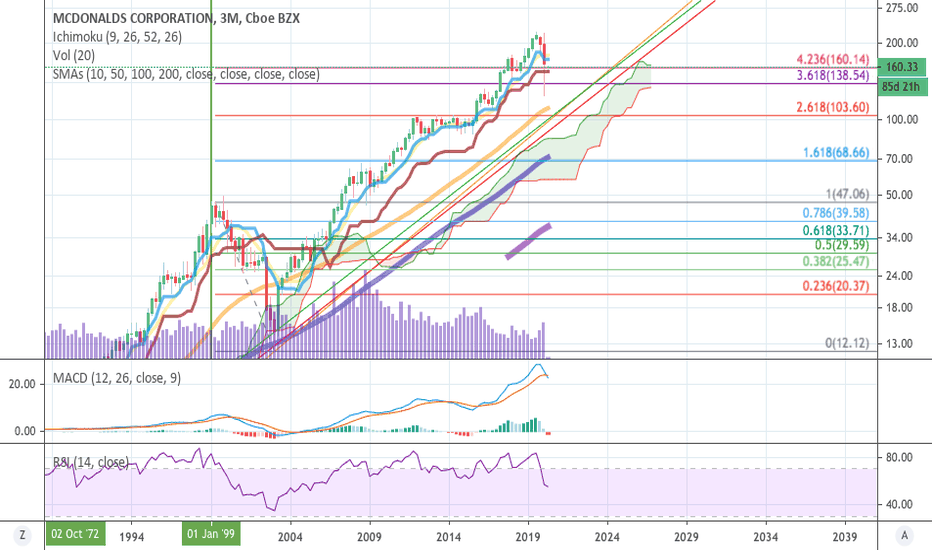Click the 20.00 MACD axis label

point(23,384)
